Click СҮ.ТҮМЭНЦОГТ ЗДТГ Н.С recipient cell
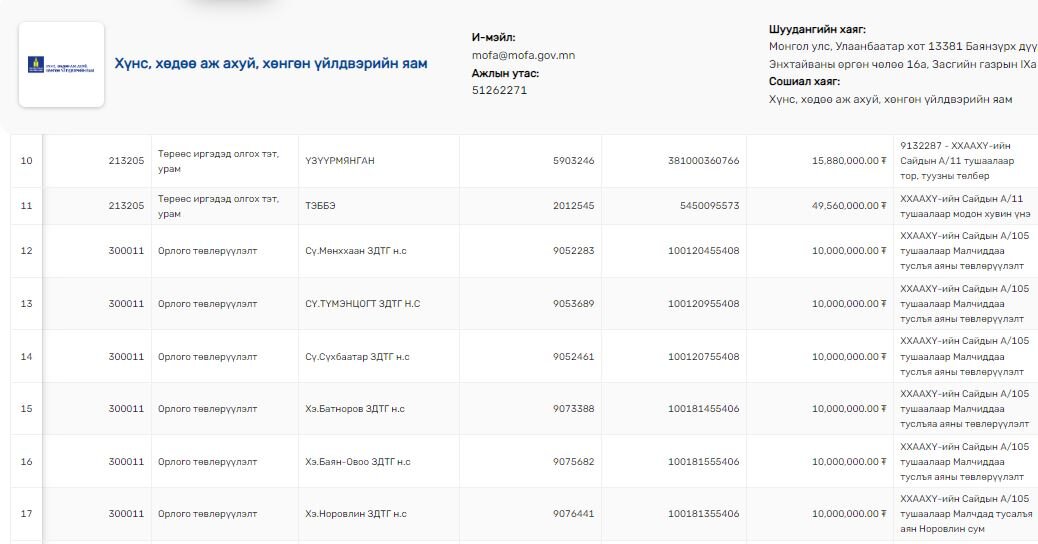1038x544 pixels. (x=362, y=304)
